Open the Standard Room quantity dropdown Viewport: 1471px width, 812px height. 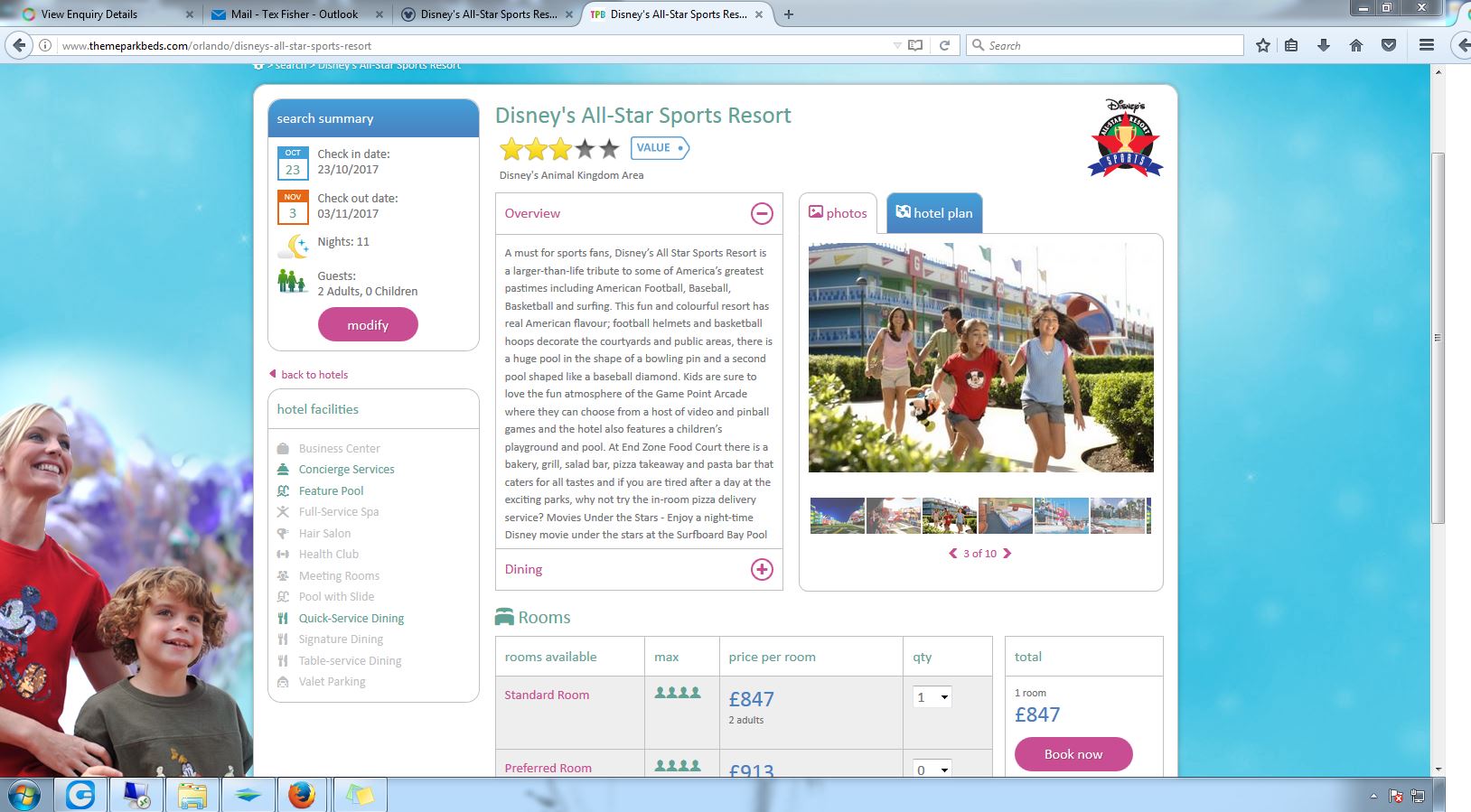coord(932,697)
